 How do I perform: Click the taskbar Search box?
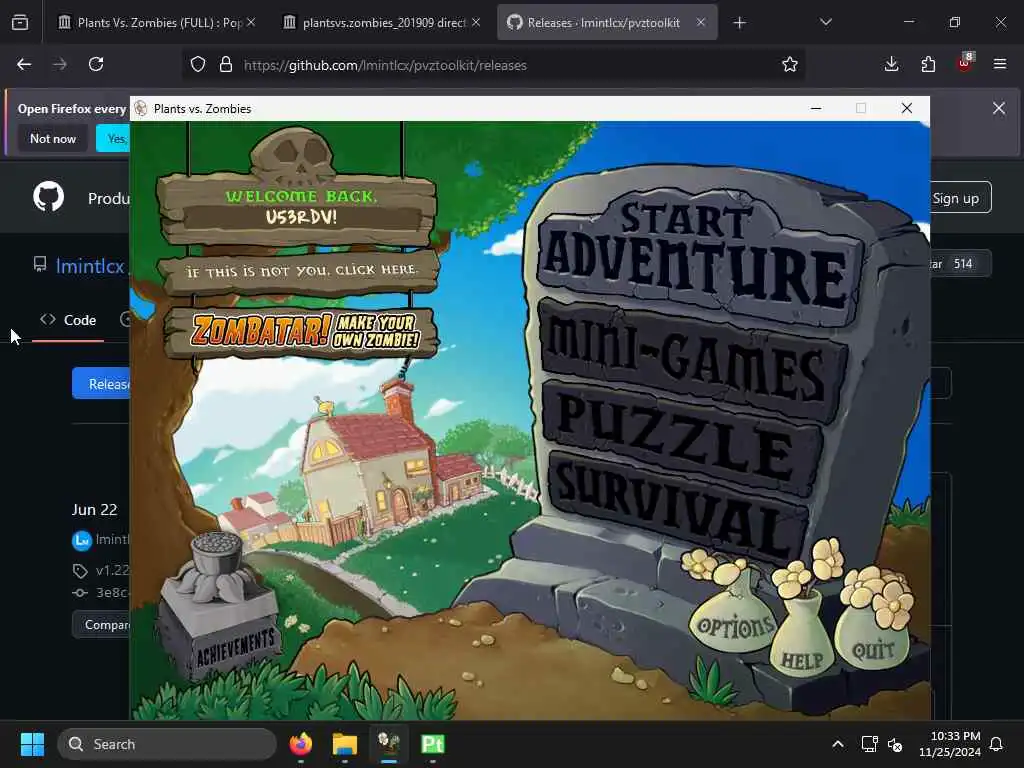(x=167, y=744)
